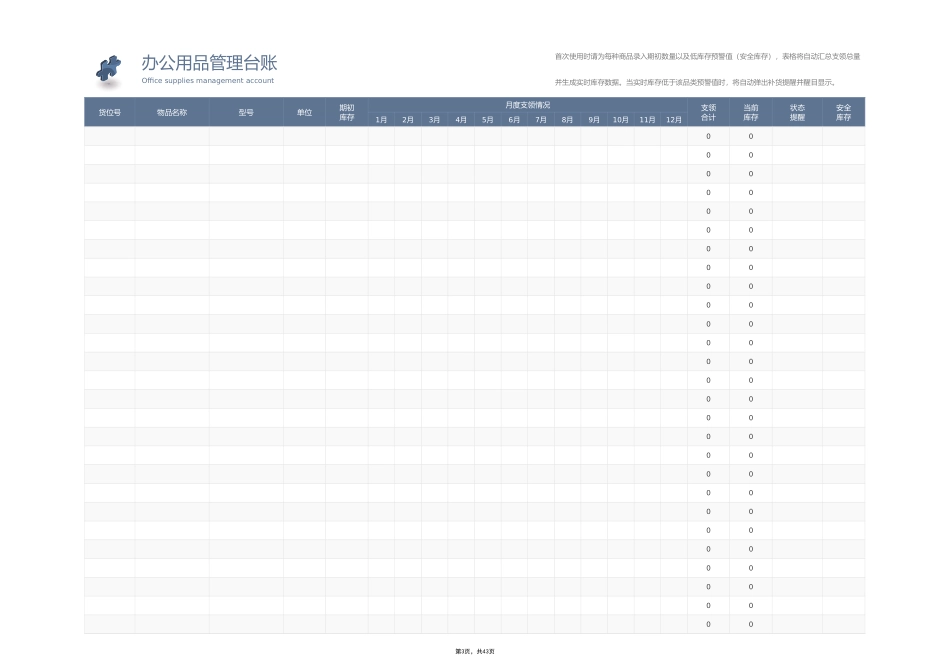Select the 货位号 column header
The height and width of the screenshot is (672, 950).
point(109,112)
